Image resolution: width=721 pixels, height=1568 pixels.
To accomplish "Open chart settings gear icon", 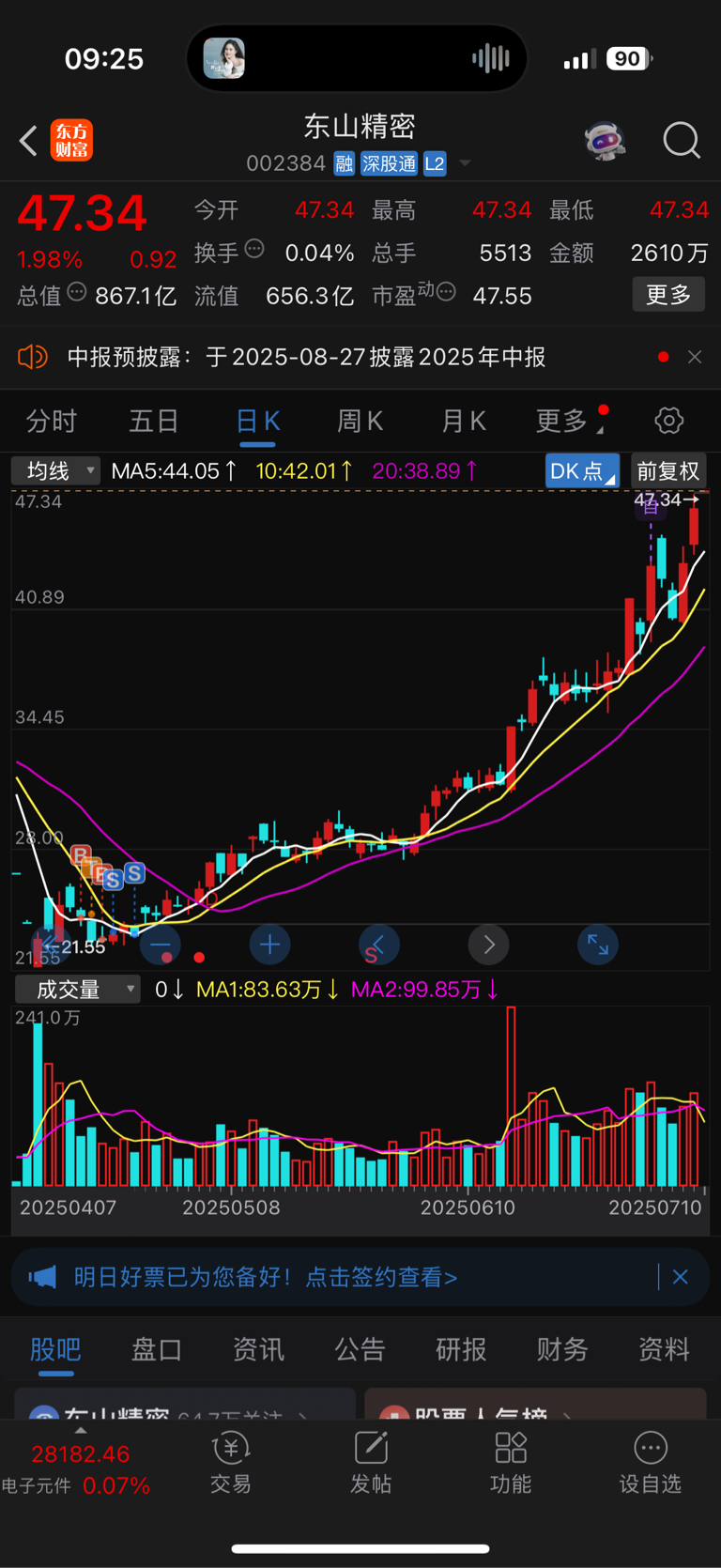I will (669, 421).
